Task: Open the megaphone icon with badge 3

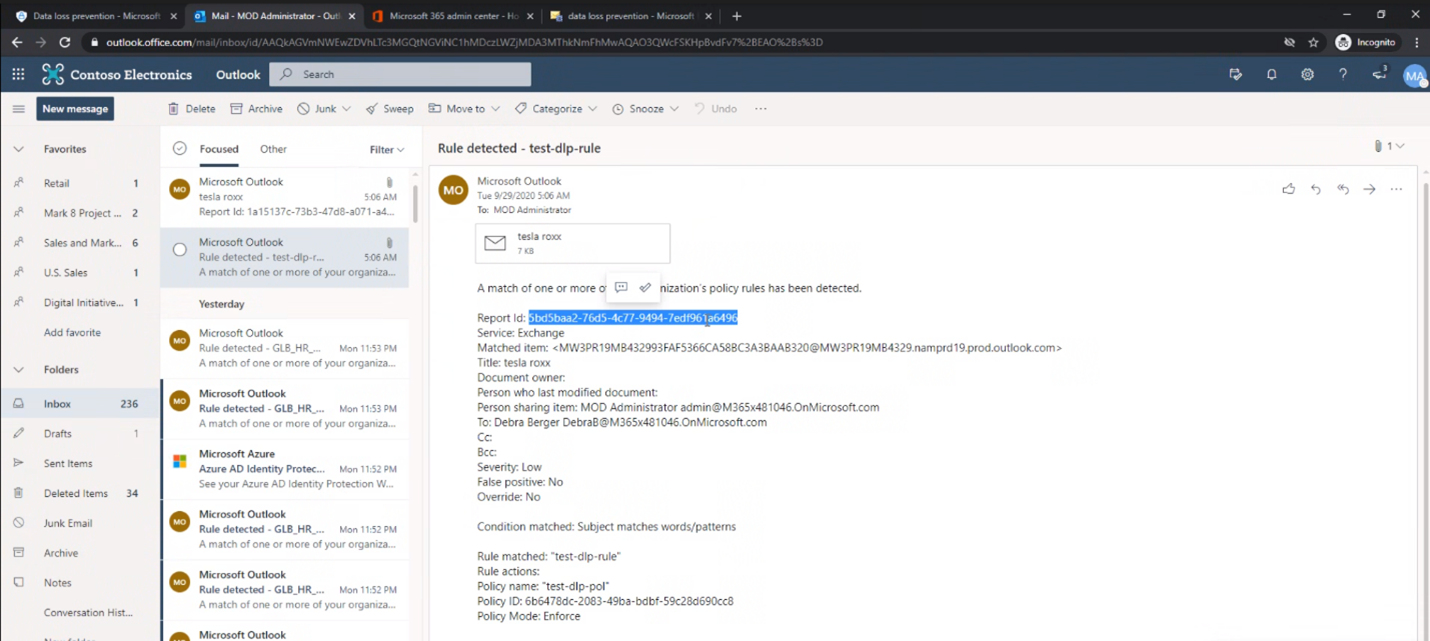Action: click(1380, 74)
